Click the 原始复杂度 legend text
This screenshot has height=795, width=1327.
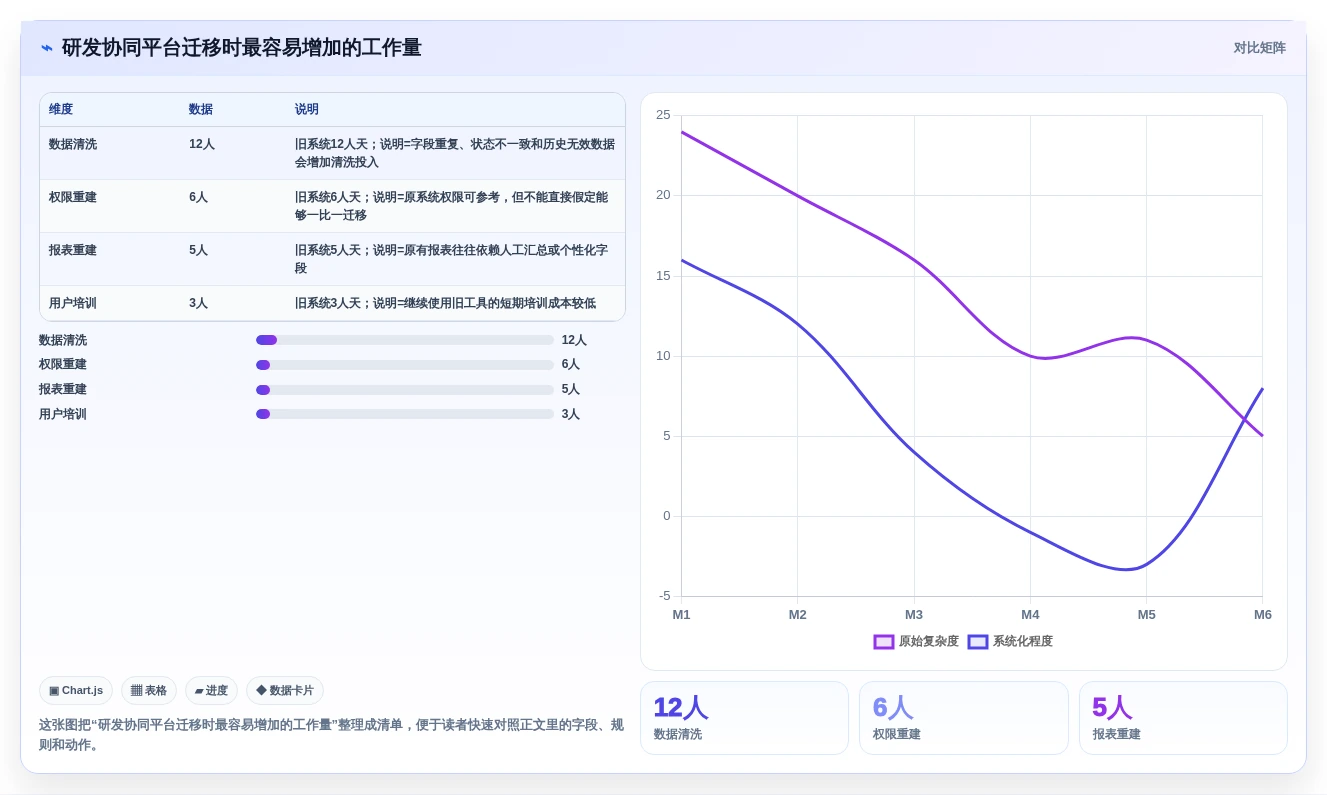click(x=928, y=642)
